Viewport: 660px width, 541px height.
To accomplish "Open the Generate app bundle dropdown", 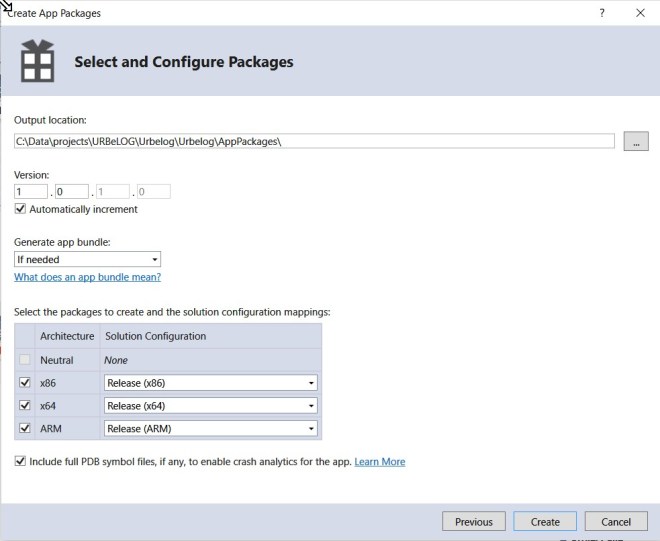I will 87,259.
